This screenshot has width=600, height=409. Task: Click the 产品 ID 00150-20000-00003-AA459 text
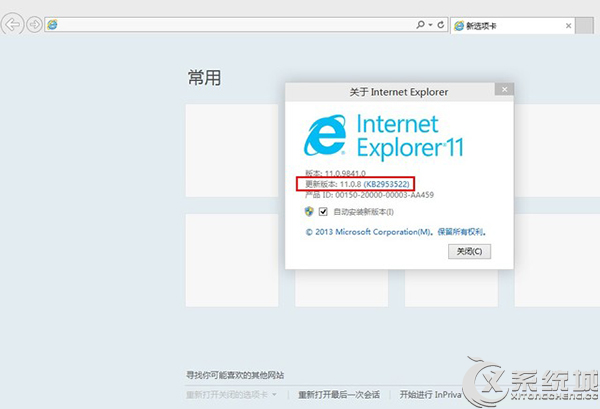[x=369, y=195]
